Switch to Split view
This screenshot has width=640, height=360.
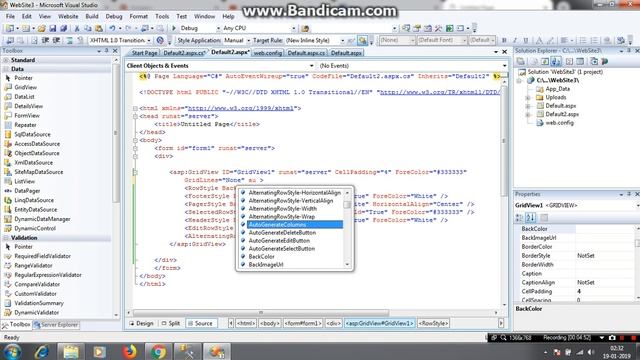tap(171, 323)
